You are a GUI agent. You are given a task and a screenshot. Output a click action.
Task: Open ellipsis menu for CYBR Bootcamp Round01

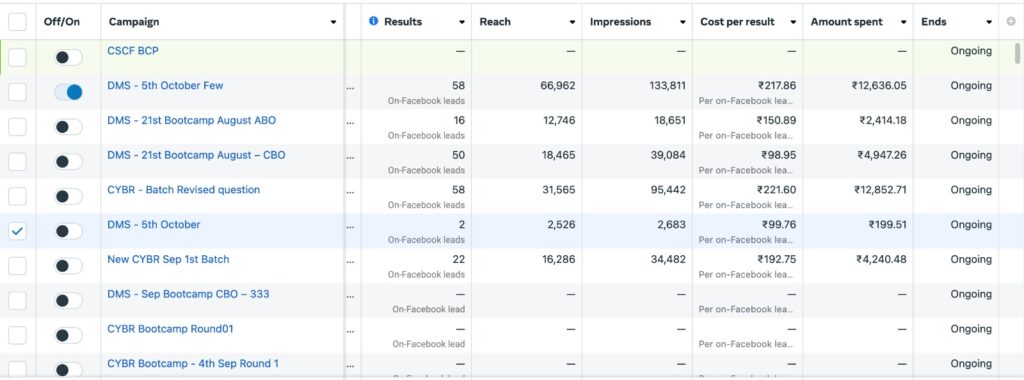click(x=351, y=329)
